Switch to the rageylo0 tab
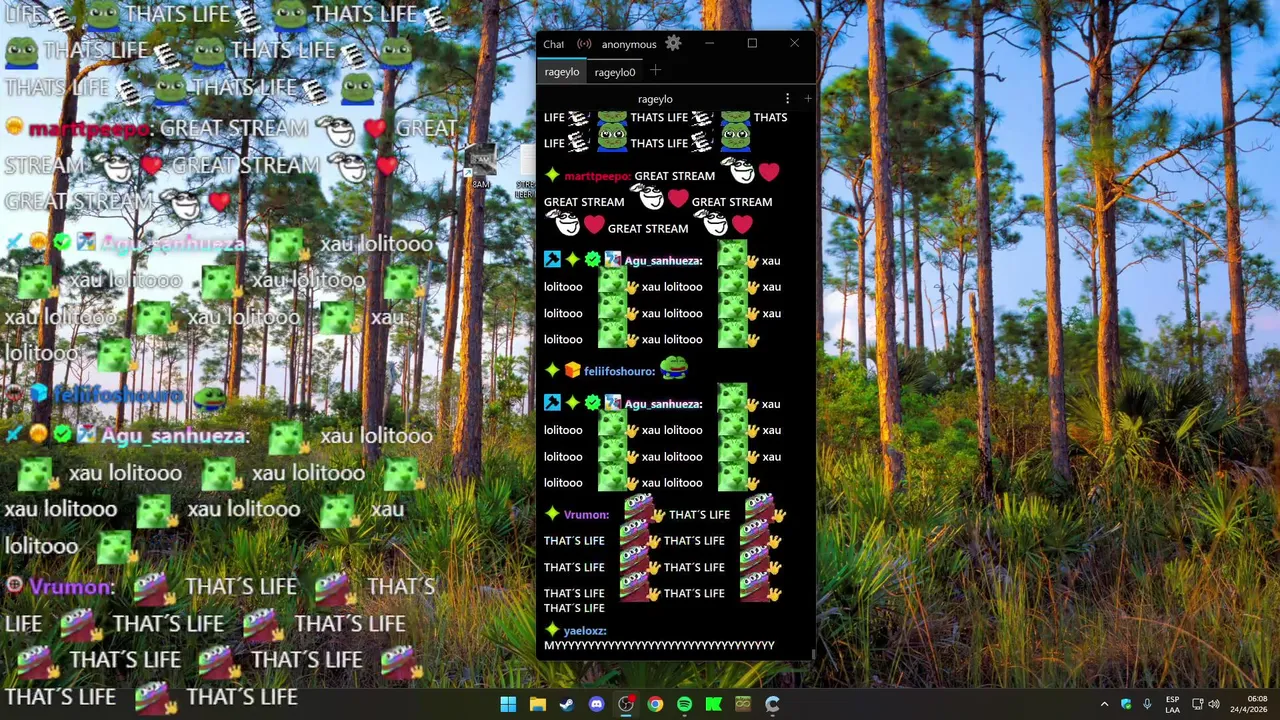 (614, 72)
